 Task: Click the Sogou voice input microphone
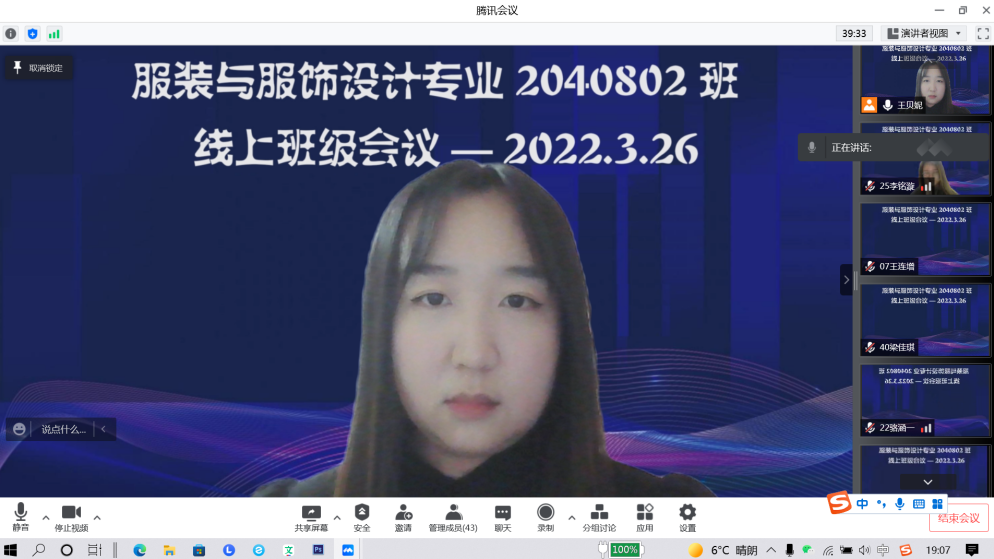pos(900,504)
